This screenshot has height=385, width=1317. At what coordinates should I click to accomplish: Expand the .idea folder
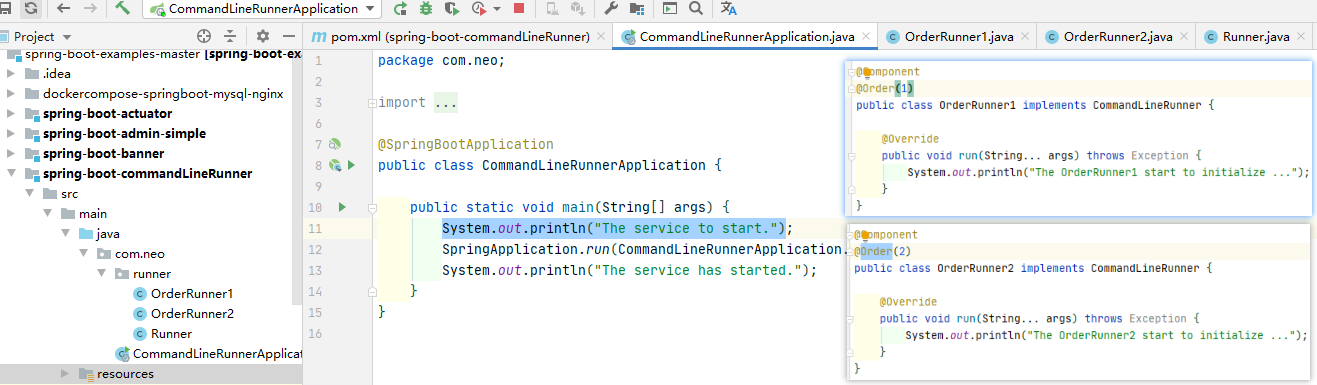[10, 74]
